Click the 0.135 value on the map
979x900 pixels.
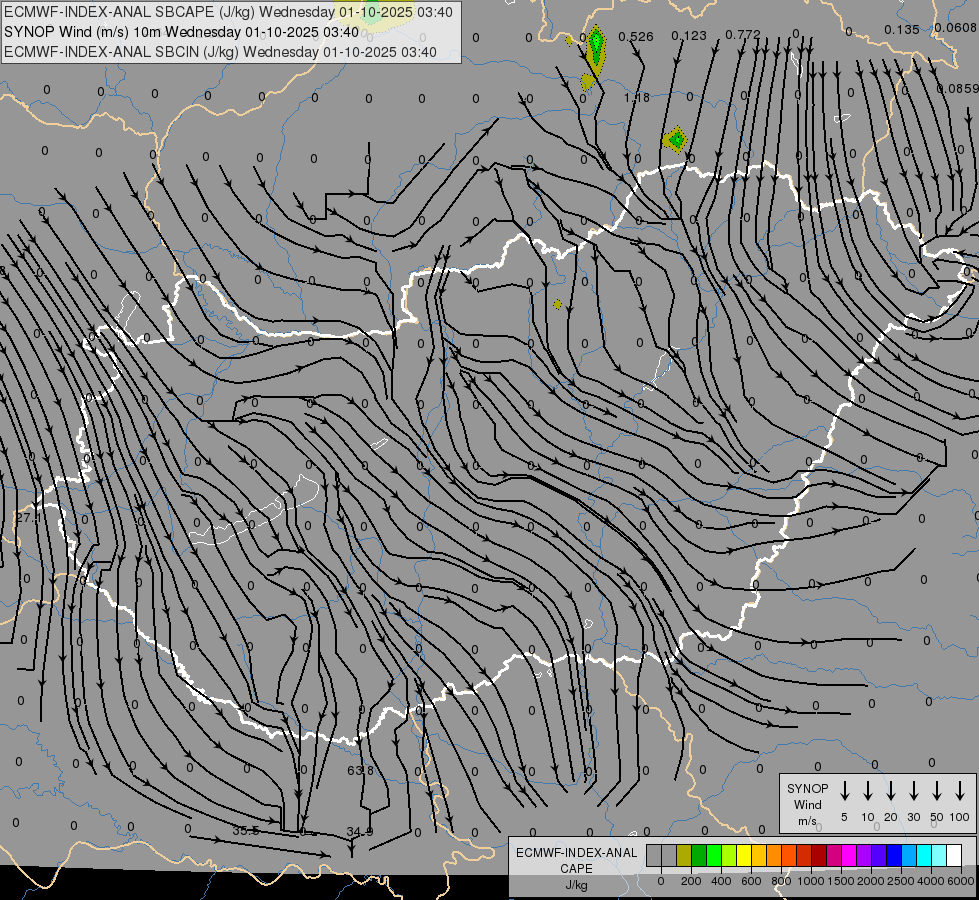(902, 29)
